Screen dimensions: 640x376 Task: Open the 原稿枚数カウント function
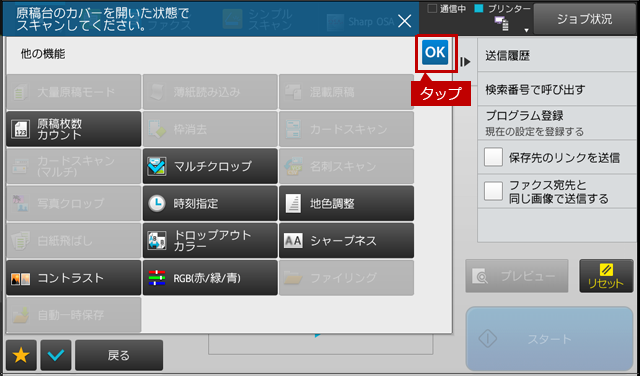pos(73,129)
